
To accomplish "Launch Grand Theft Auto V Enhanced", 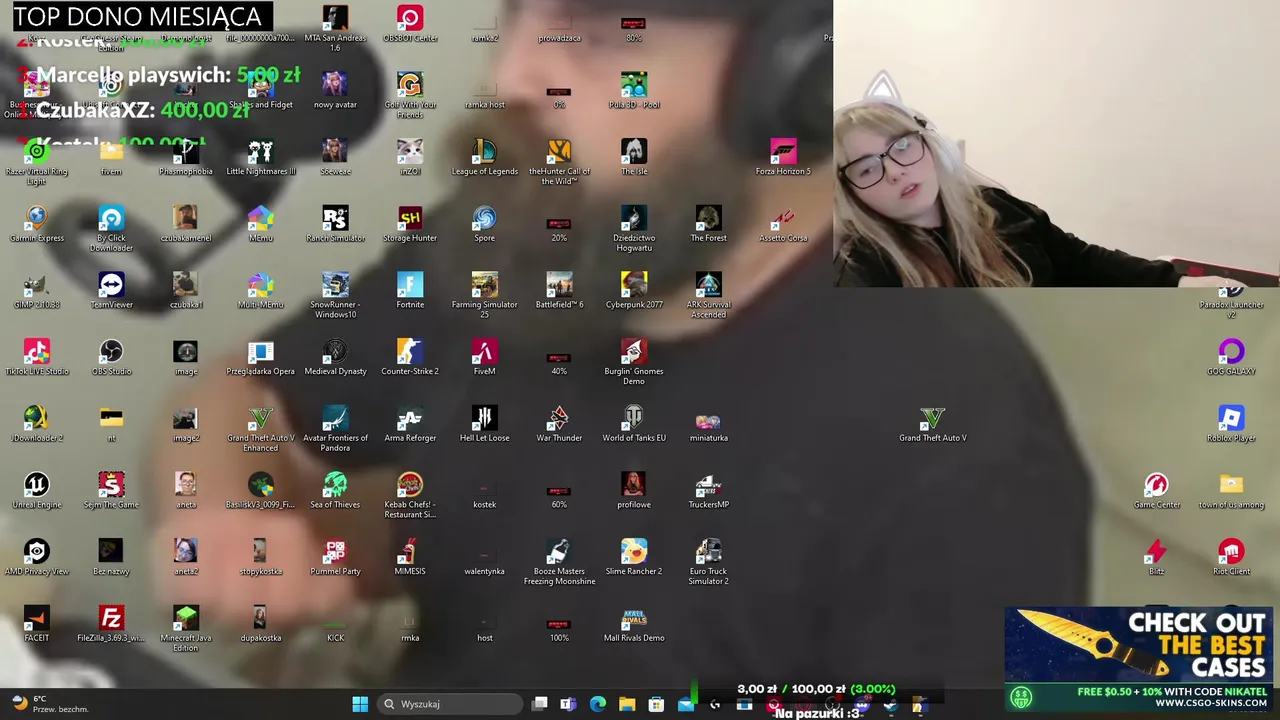I will tap(260, 429).
